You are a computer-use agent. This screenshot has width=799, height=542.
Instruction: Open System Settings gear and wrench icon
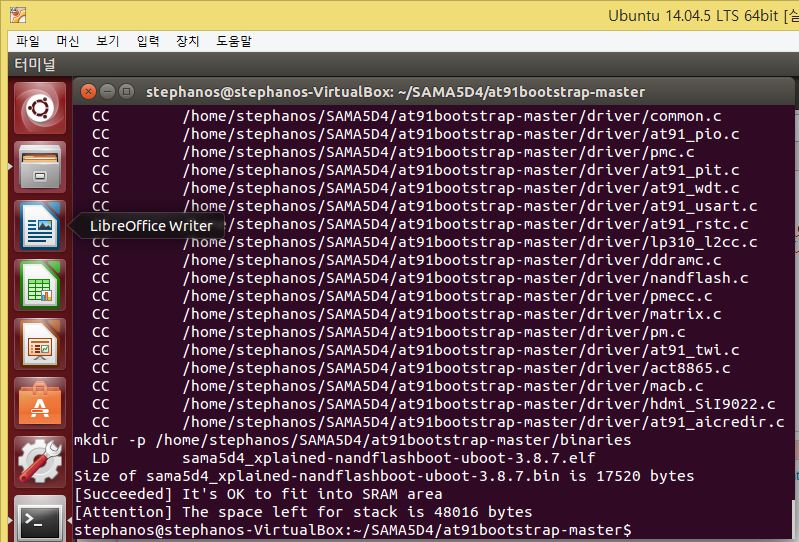coord(40,461)
